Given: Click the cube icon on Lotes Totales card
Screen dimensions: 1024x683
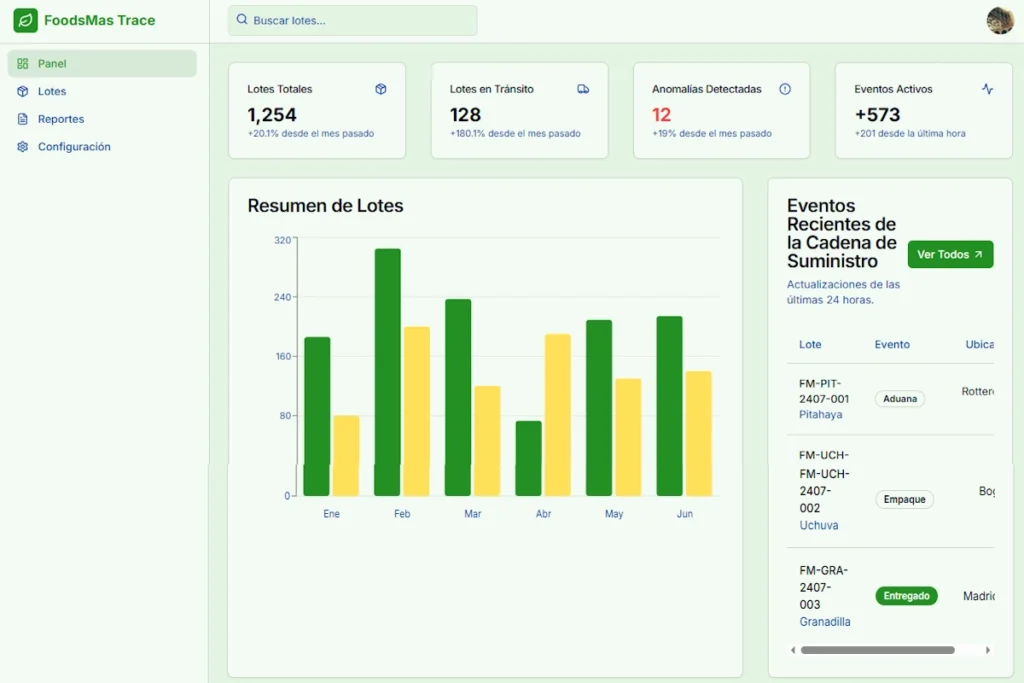Looking at the screenshot, I should click(381, 89).
